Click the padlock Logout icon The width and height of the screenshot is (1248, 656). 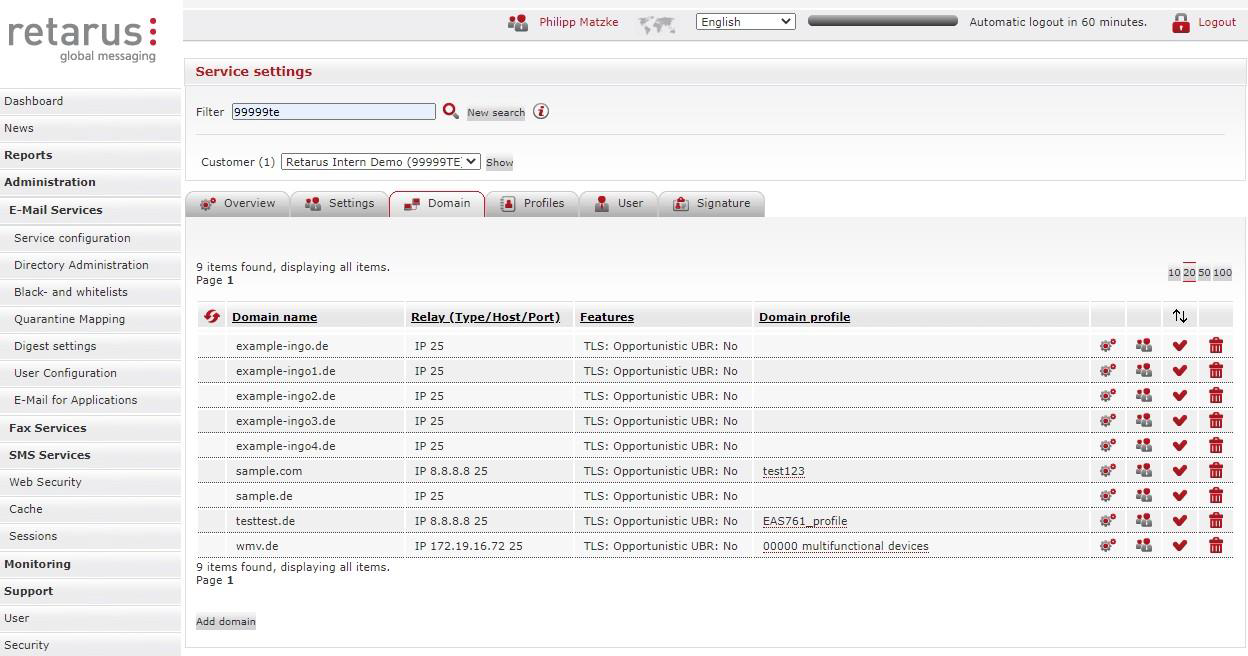1180,23
